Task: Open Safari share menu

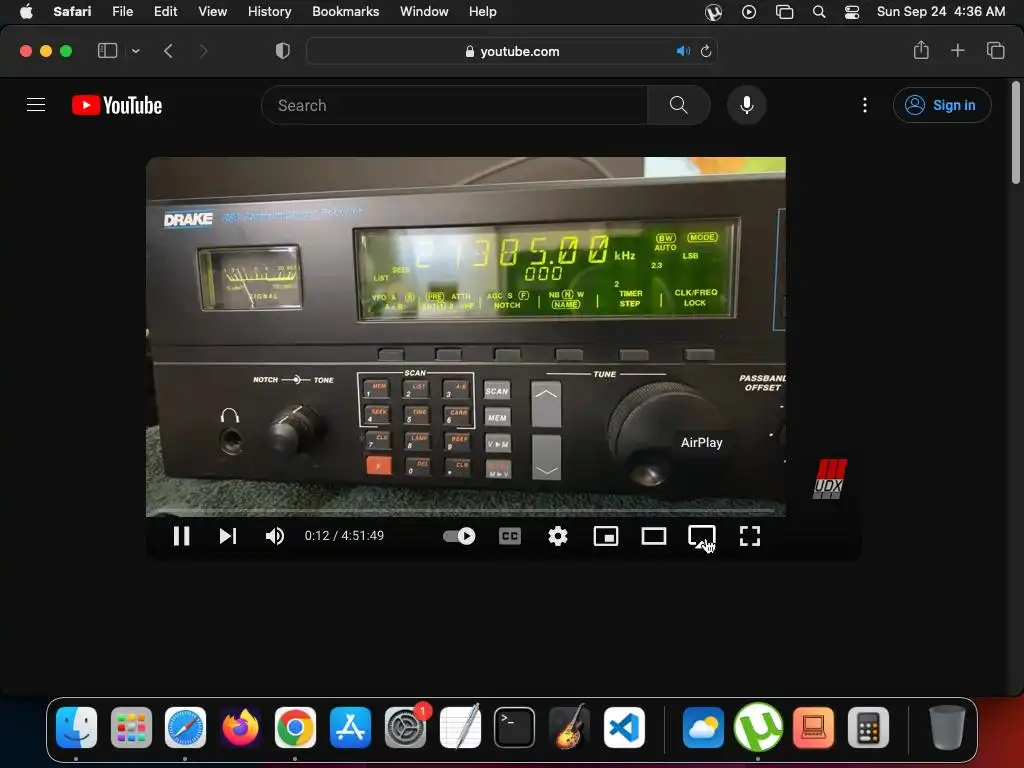Action: click(x=921, y=50)
